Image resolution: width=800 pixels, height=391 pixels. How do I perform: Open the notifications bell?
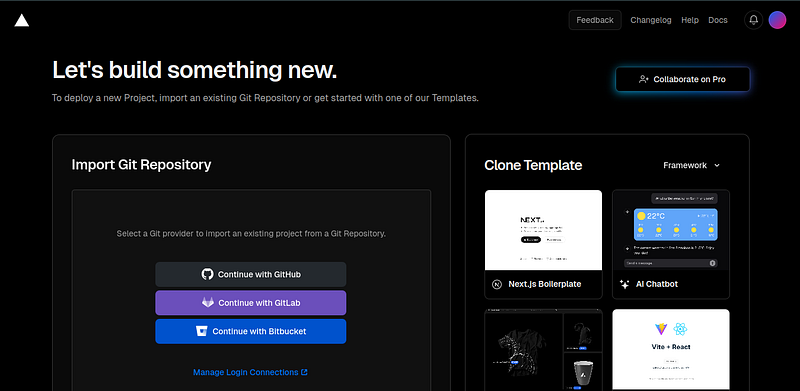click(754, 20)
